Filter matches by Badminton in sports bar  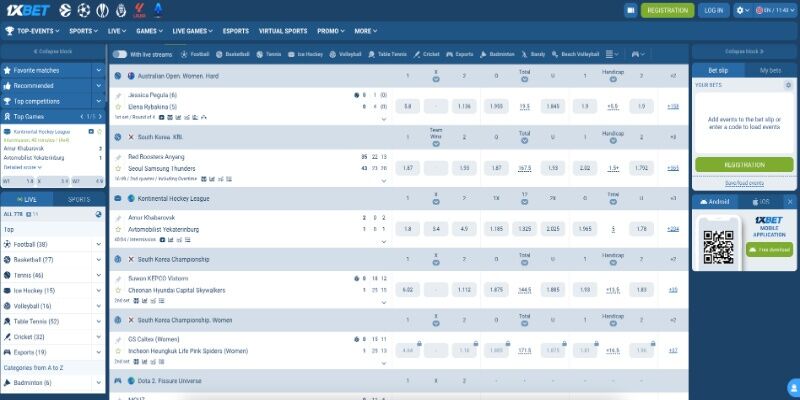pos(497,54)
